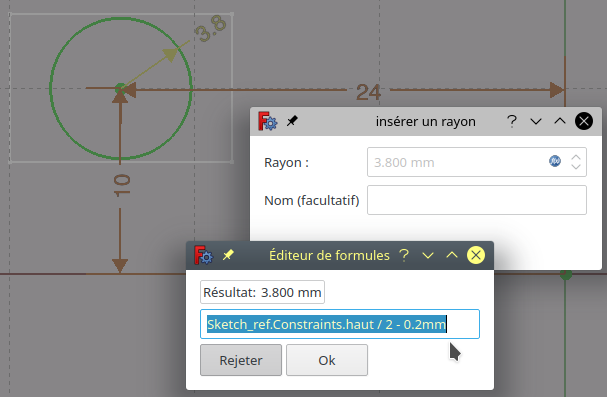Click the Nom (facultatif) input field
This screenshot has height=397, width=607.
pos(477,200)
